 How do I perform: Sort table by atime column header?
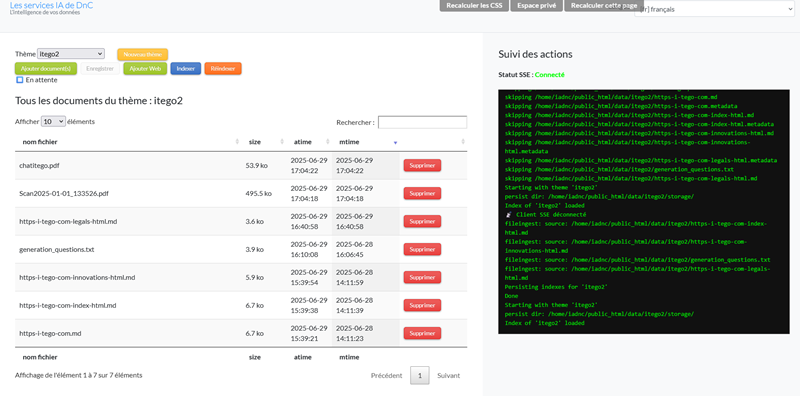[x=310, y=142]
